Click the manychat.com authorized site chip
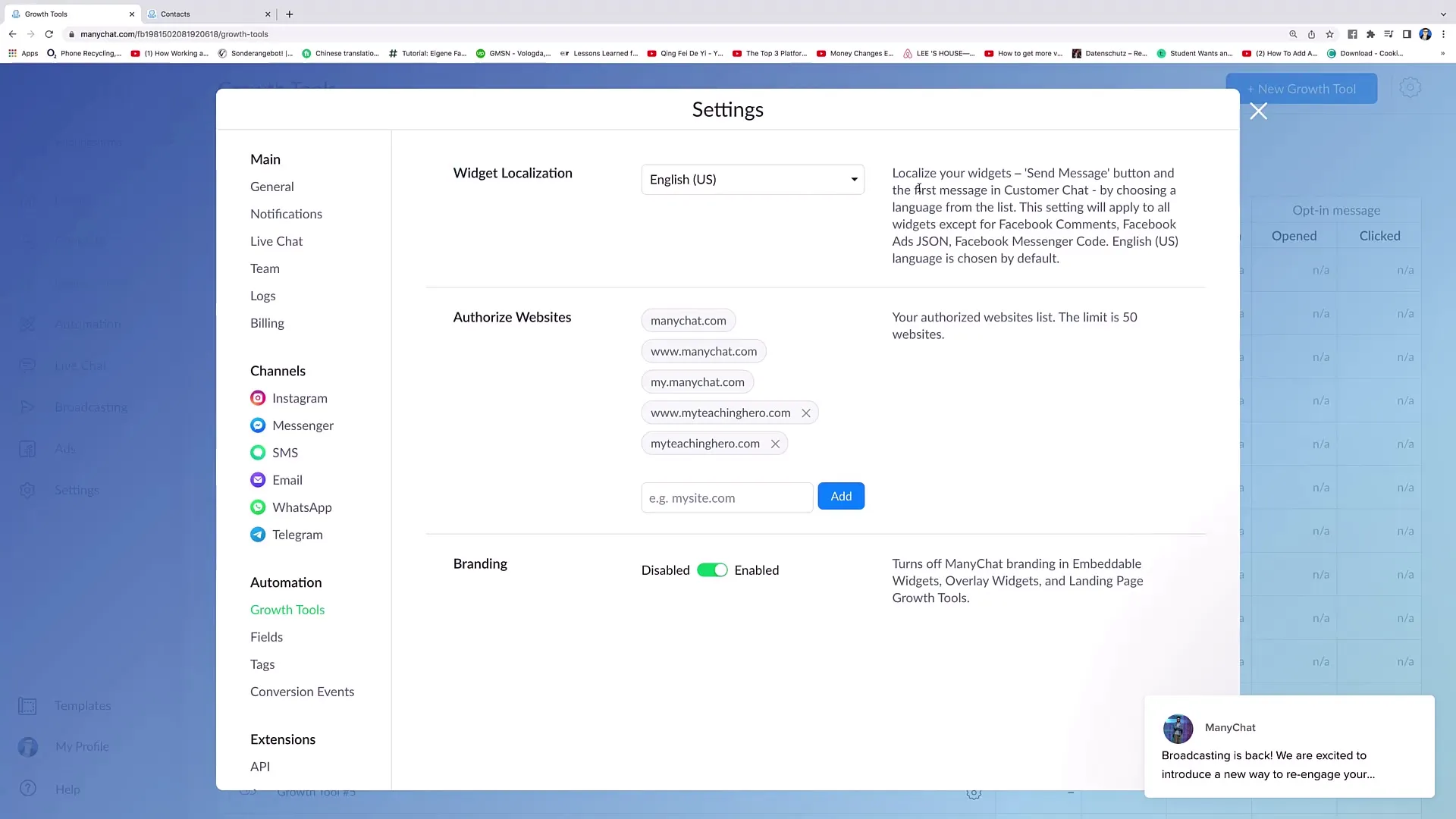This screenshot has height=819, width=1456. point(688,321)
